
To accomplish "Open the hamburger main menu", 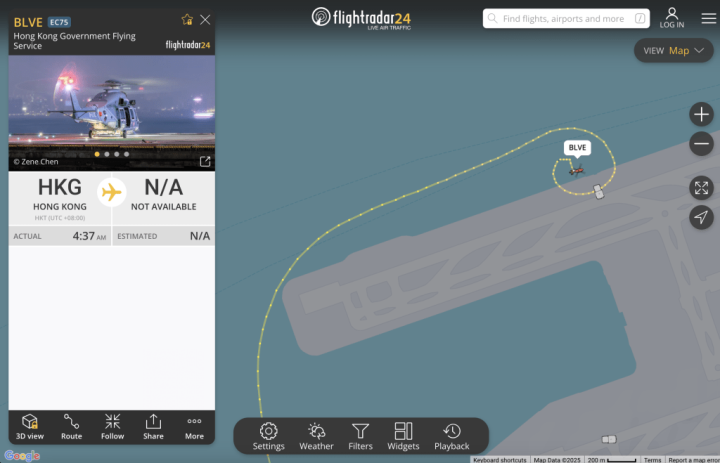I will tap(709, 18).
